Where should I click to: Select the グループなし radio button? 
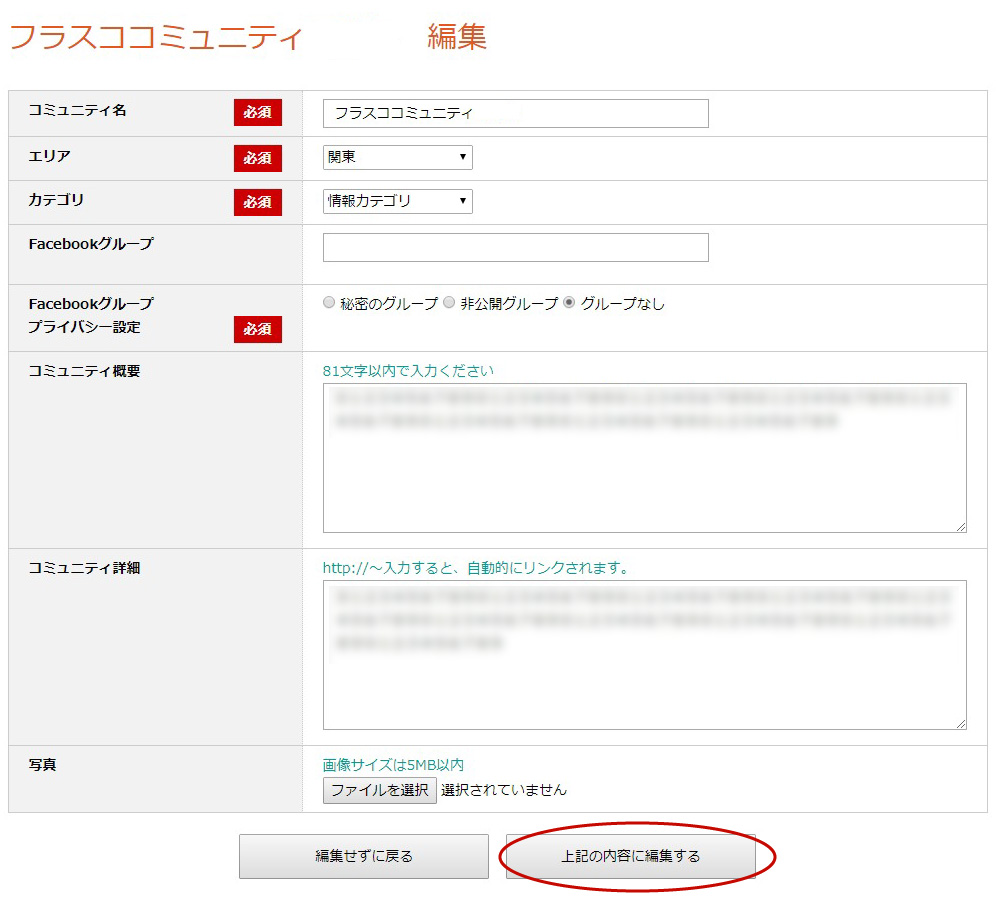pos(569,302)
